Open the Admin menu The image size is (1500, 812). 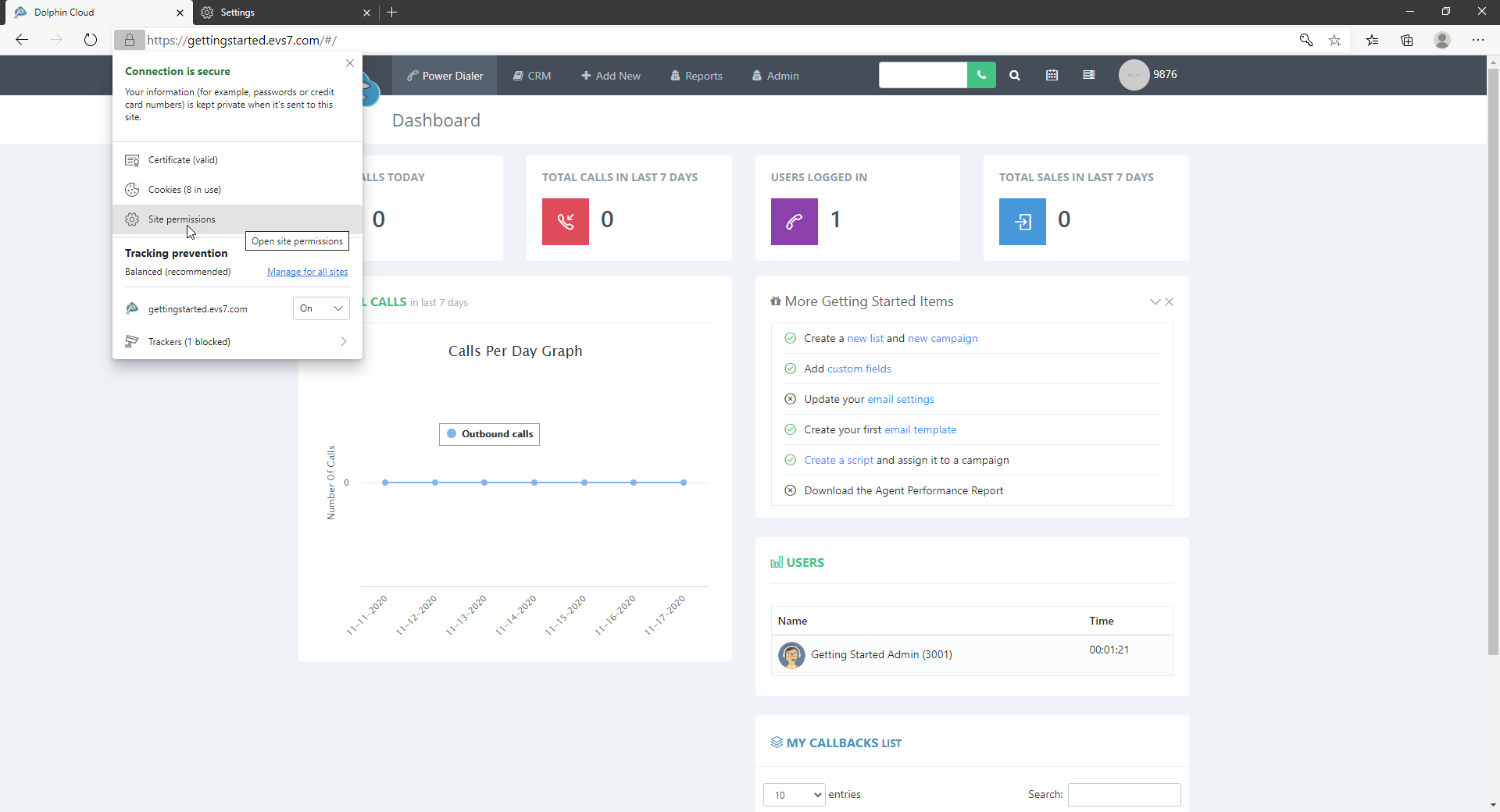(x=775, y=76)
